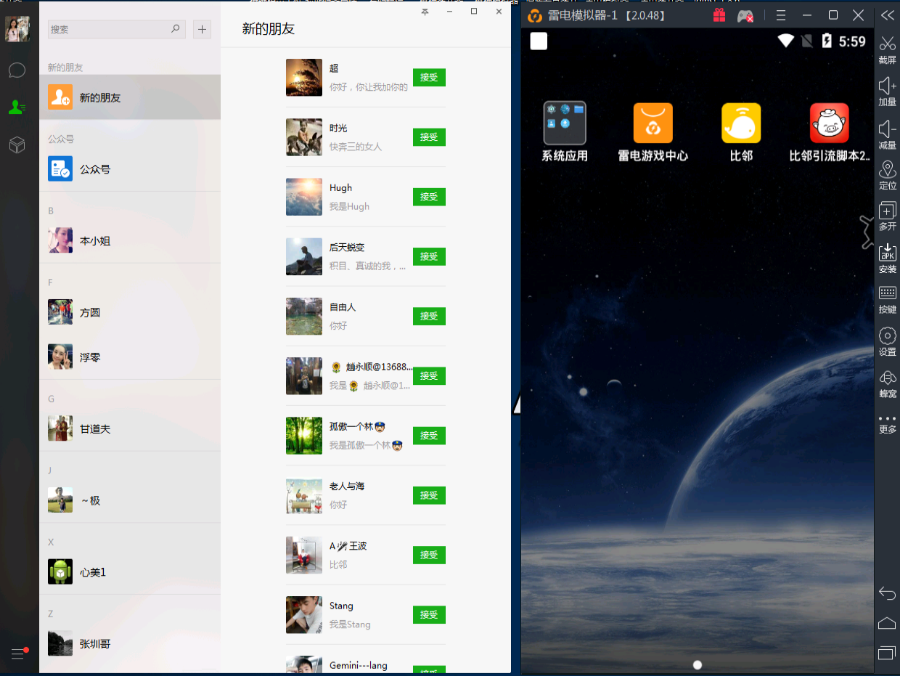
Task: Click the tool below 设置 in emulator sidebar
Action: pos(887,383)
